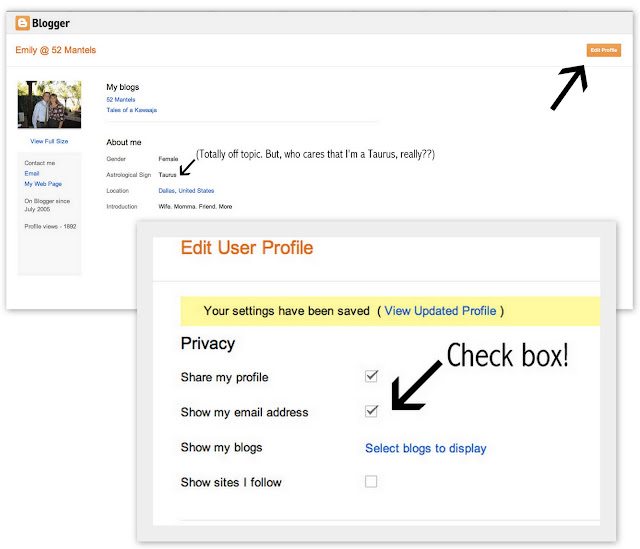Click the 'Contact me' sidebar label

[40, 163]
